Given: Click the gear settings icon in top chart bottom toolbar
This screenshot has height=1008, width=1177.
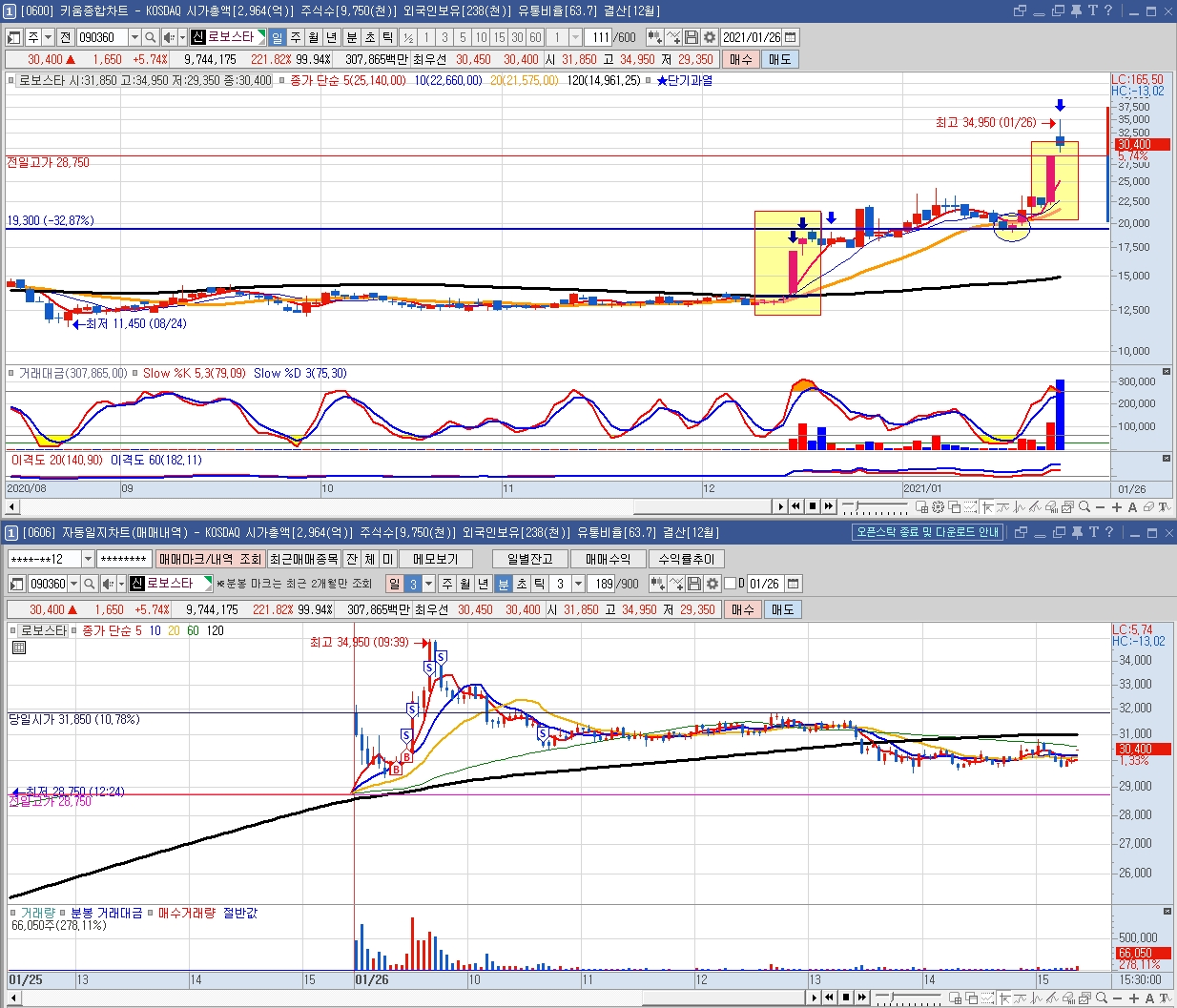Looking at the screenshot, I should click(938, 507).
